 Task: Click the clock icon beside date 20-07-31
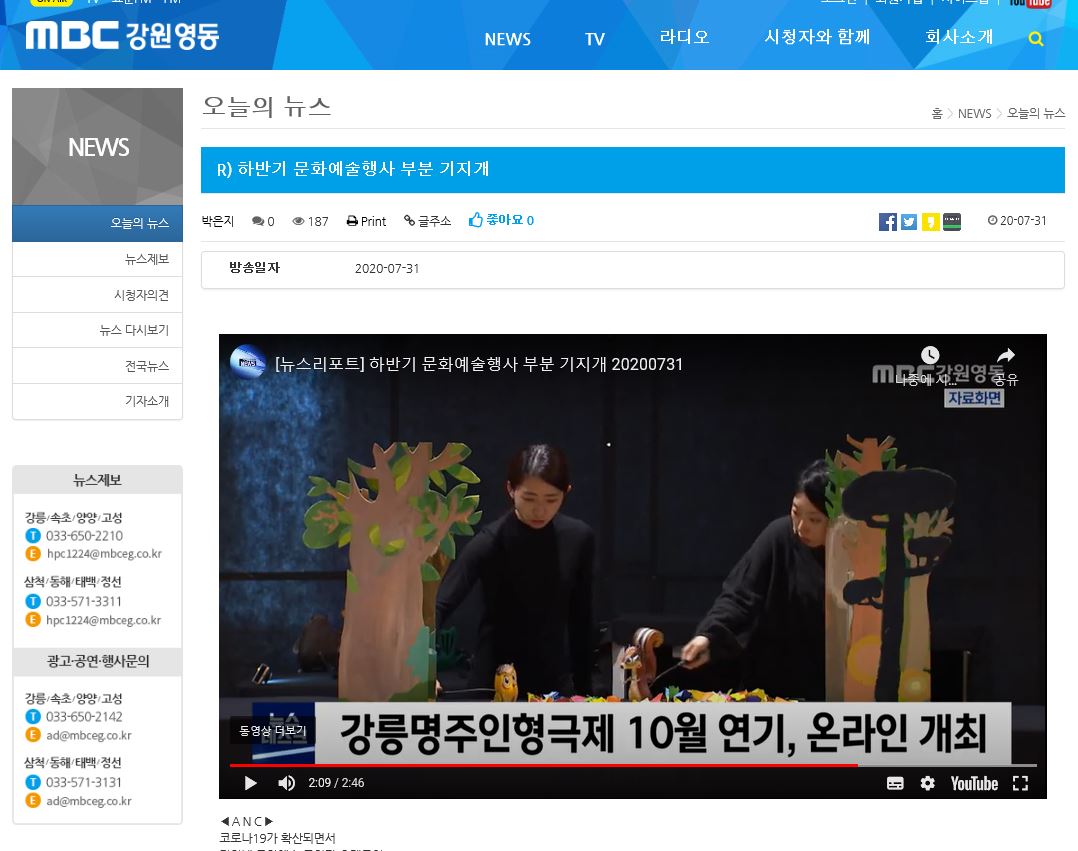click(992, 221)
